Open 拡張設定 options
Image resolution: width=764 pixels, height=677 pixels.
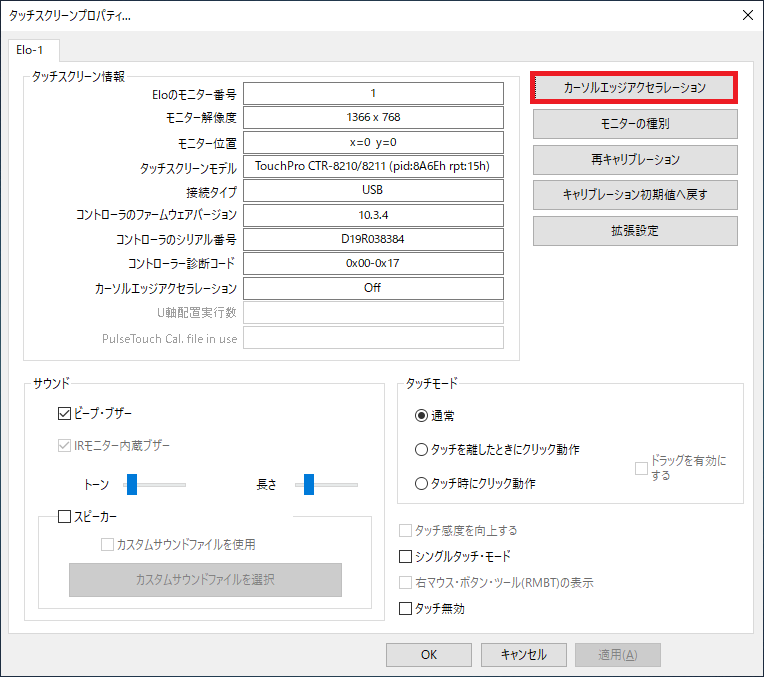634,230
